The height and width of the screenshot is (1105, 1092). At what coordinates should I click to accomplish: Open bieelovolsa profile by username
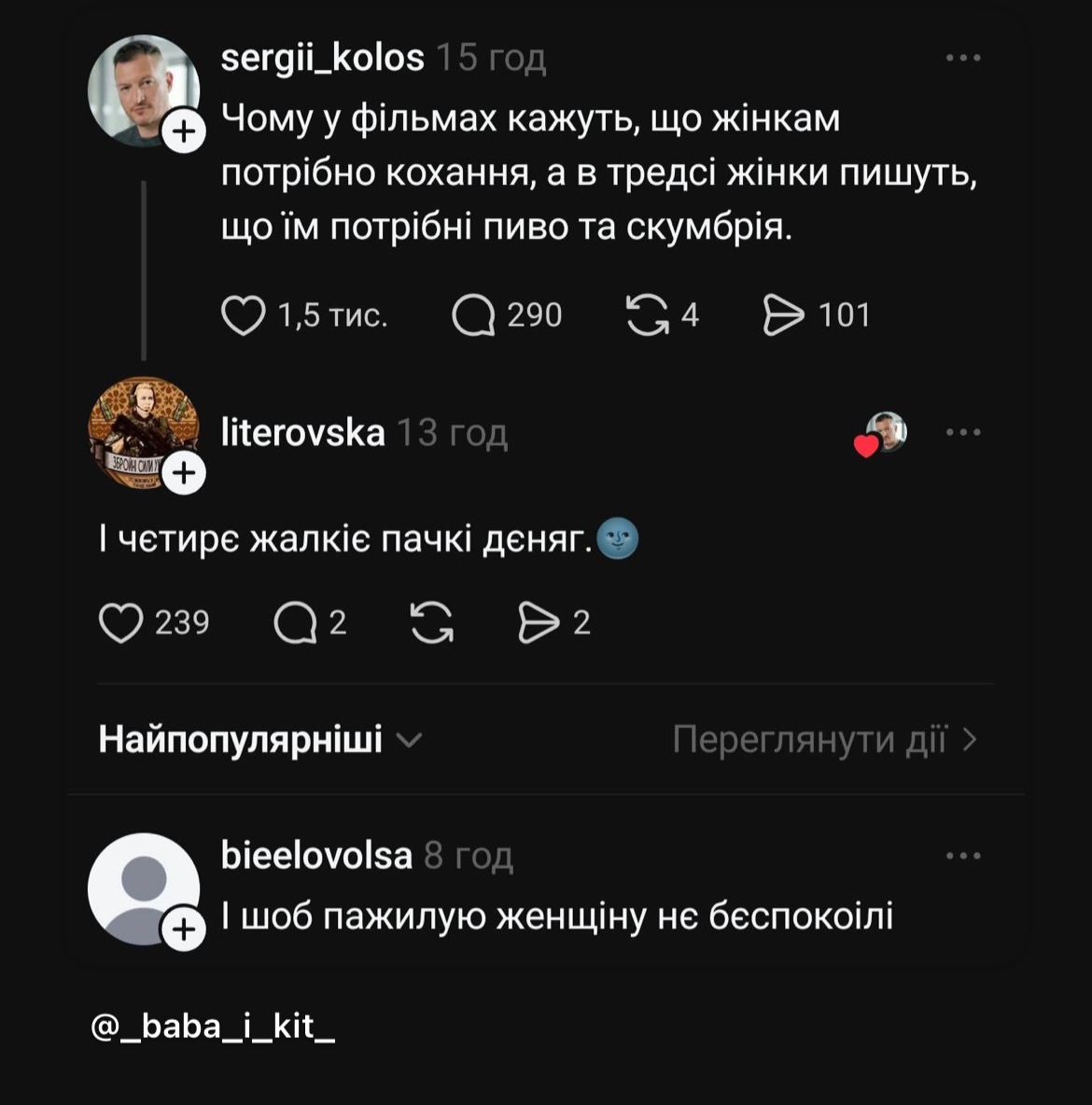[315, 856]
